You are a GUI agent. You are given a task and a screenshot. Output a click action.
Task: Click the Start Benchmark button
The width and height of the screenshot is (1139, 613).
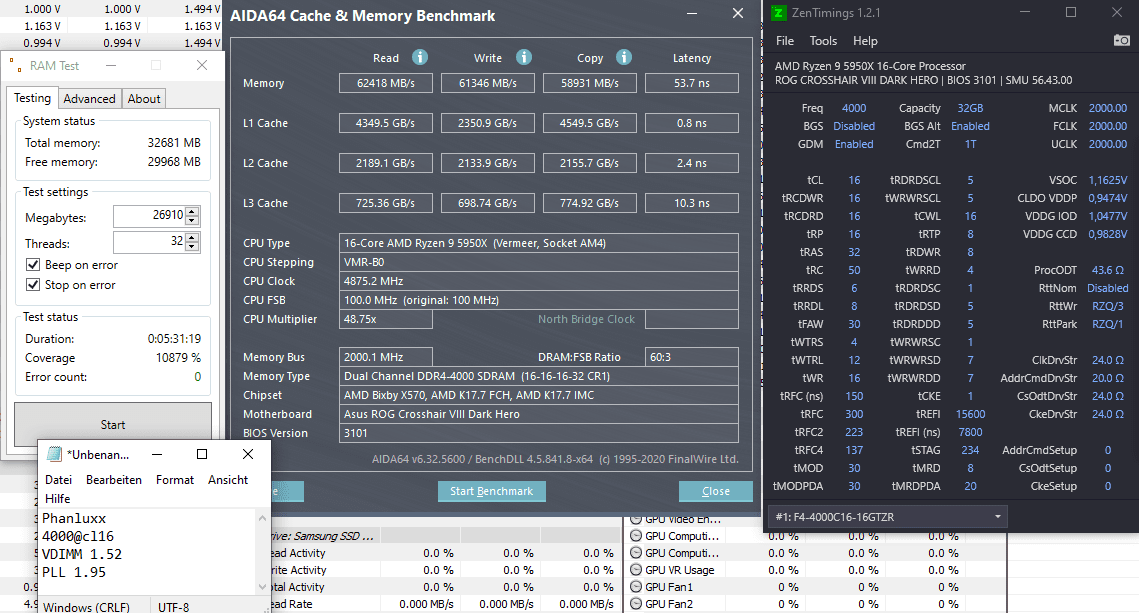click(x=492, y=491)
